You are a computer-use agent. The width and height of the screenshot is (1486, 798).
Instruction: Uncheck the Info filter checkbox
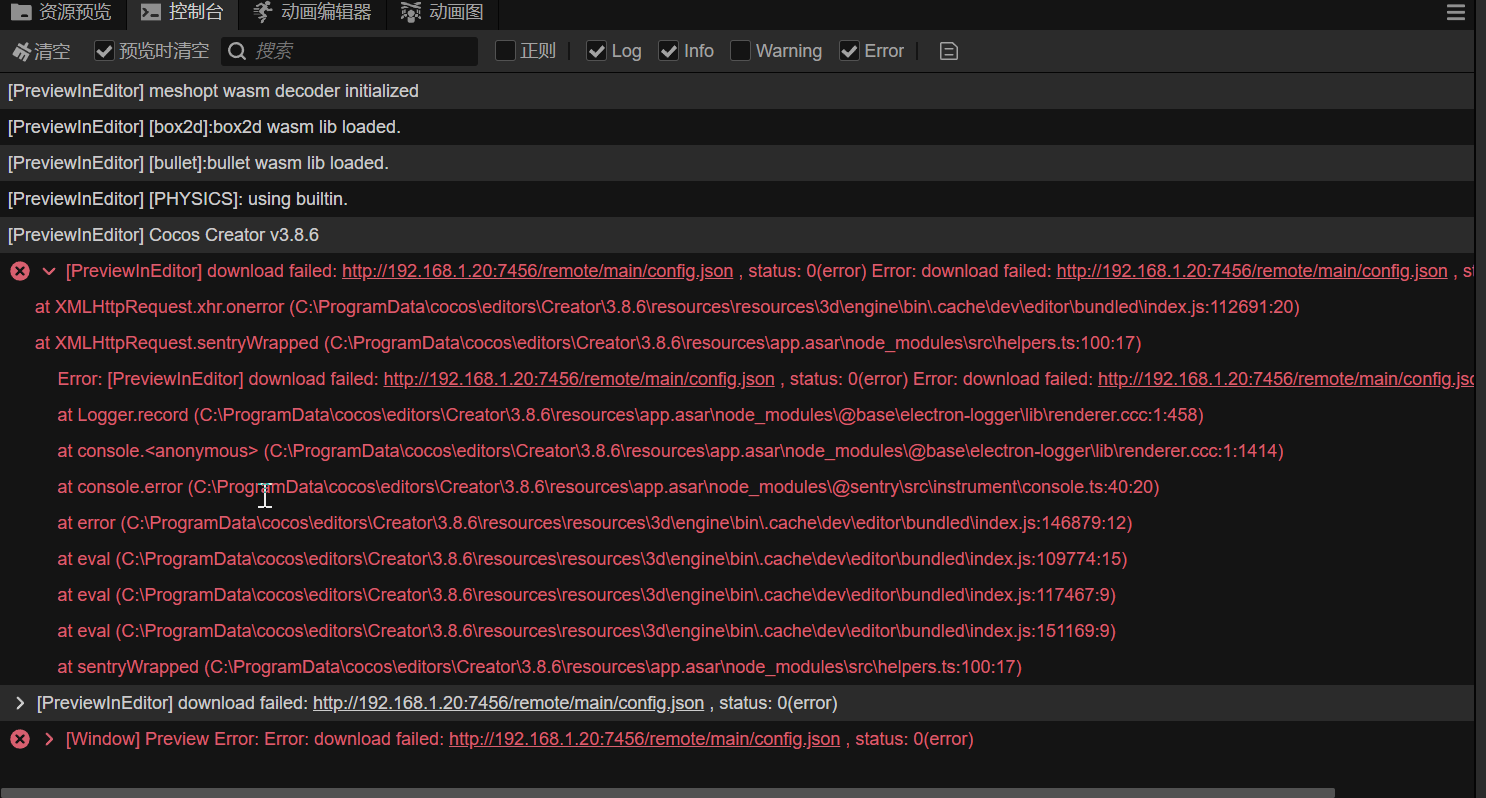(x=669, y=51)
